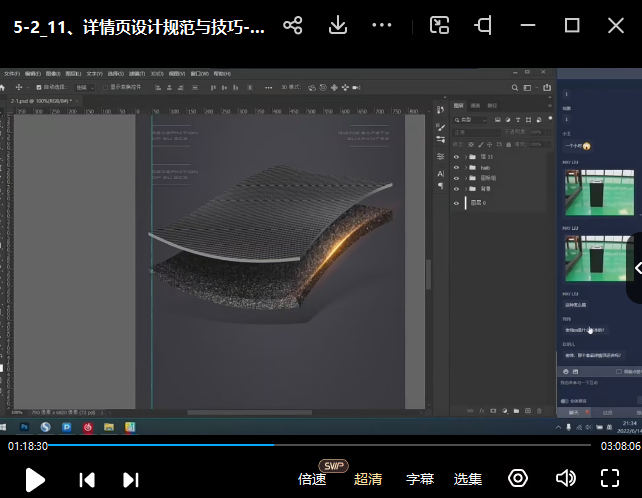The image size is (642, 498).
Task: Open the 倍速 playback speed menu
Action: [x=312, y=479]
